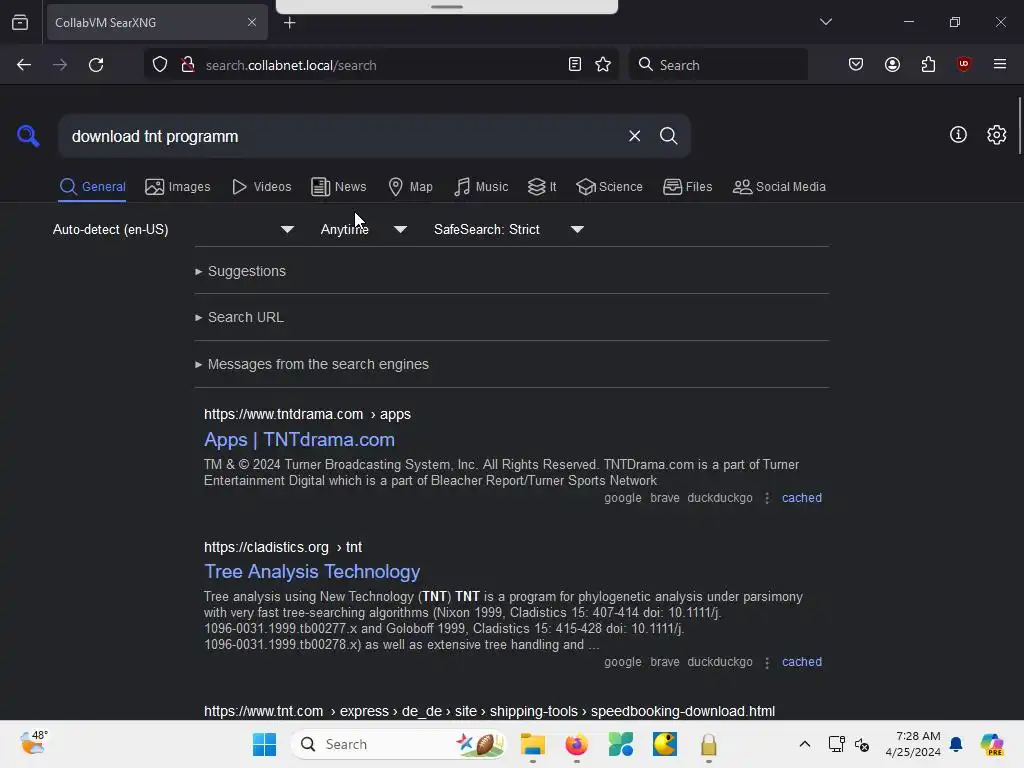Open the Tree Analysis Technology result
This screenshot has height=768, width=1024.
click(312, 571)
